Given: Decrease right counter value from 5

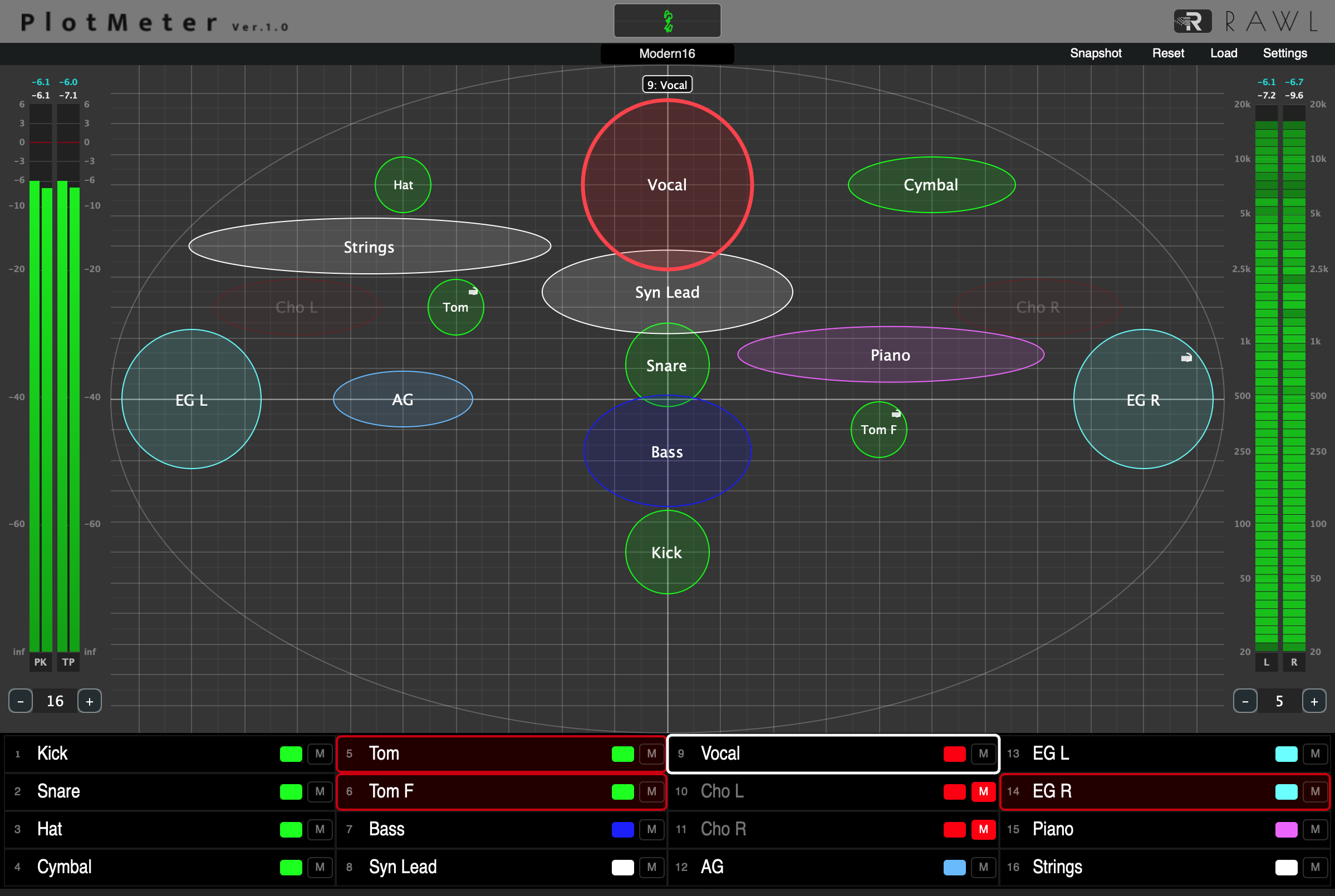Looking at the screenshot, I should [x=1245, y=701].
